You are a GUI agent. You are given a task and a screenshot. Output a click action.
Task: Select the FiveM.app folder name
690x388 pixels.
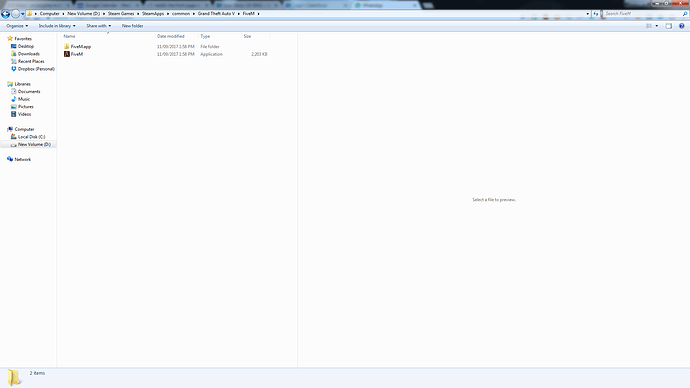coord(81,47)
